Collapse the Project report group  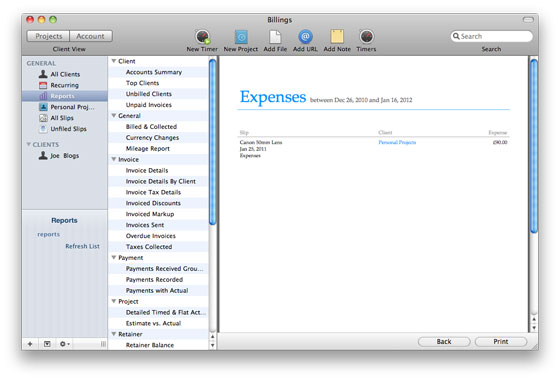[114, 301]
